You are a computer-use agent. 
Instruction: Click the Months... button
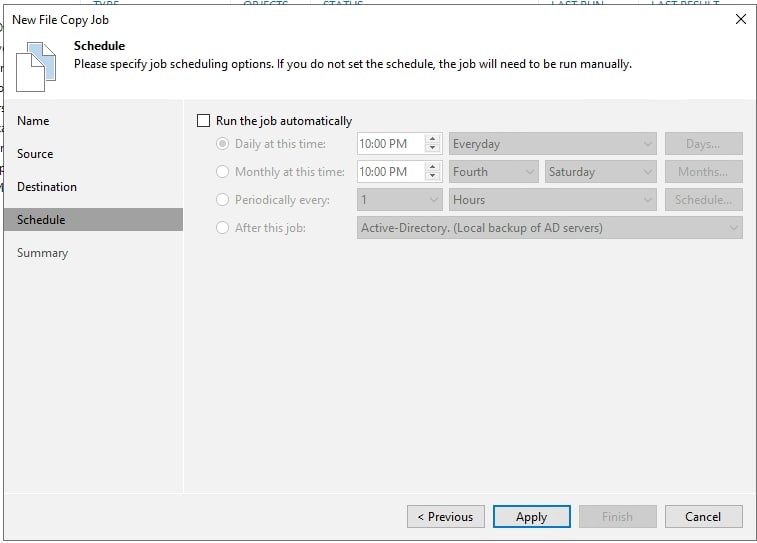tap(703, 172)
